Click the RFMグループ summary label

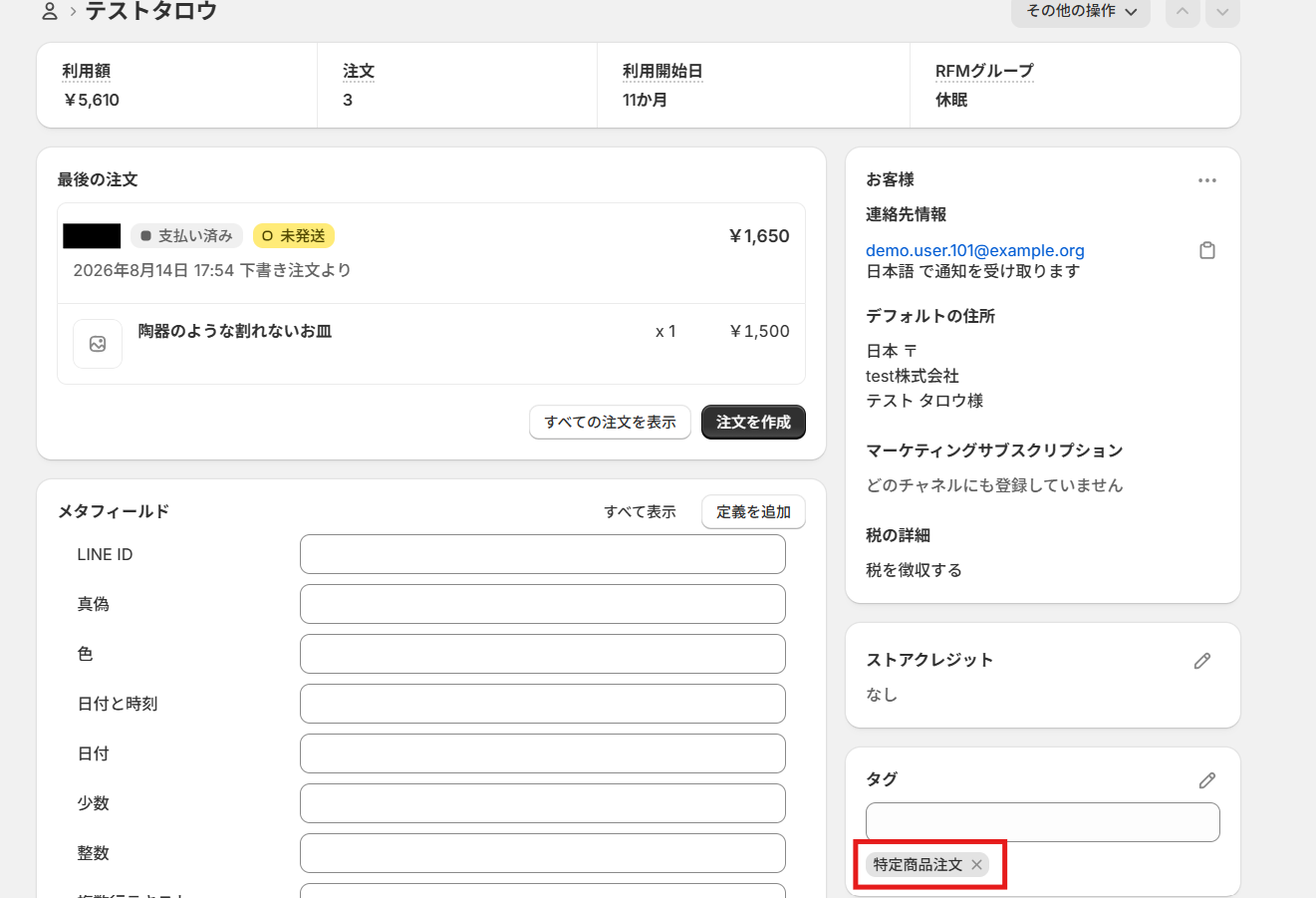click(x=984, y=71)
